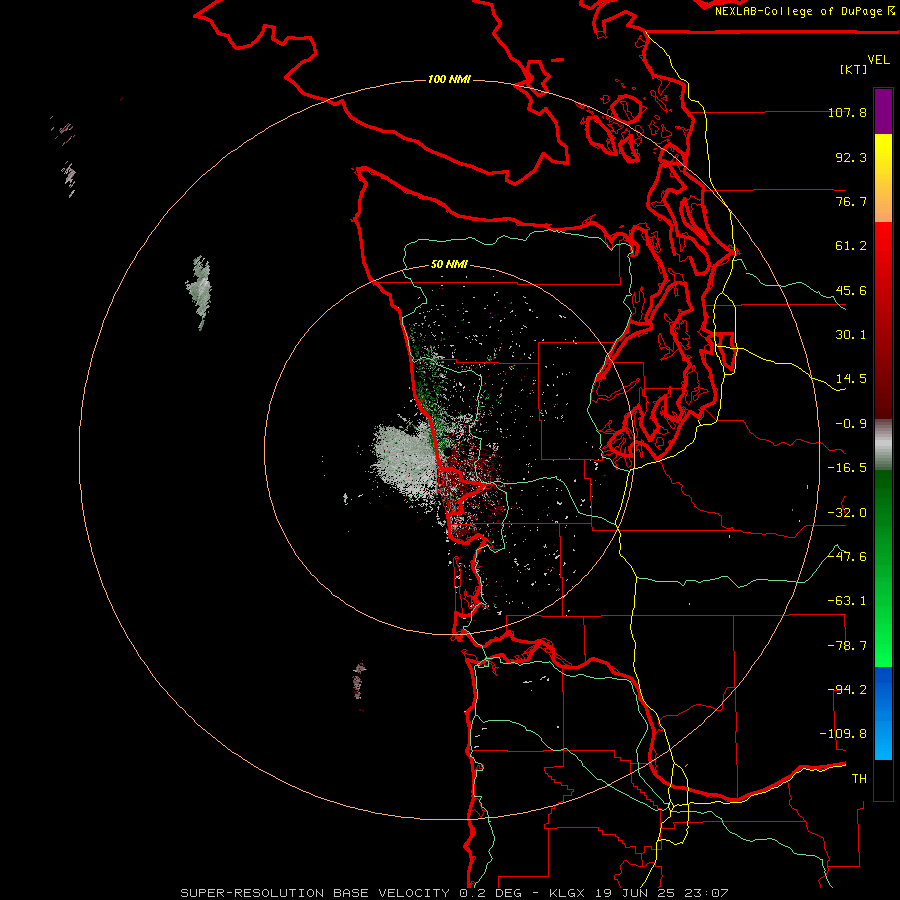The width and height of the screenshot is (900, 900).
Task: Click the [KT] units label
Action: (x=854, y=69)
